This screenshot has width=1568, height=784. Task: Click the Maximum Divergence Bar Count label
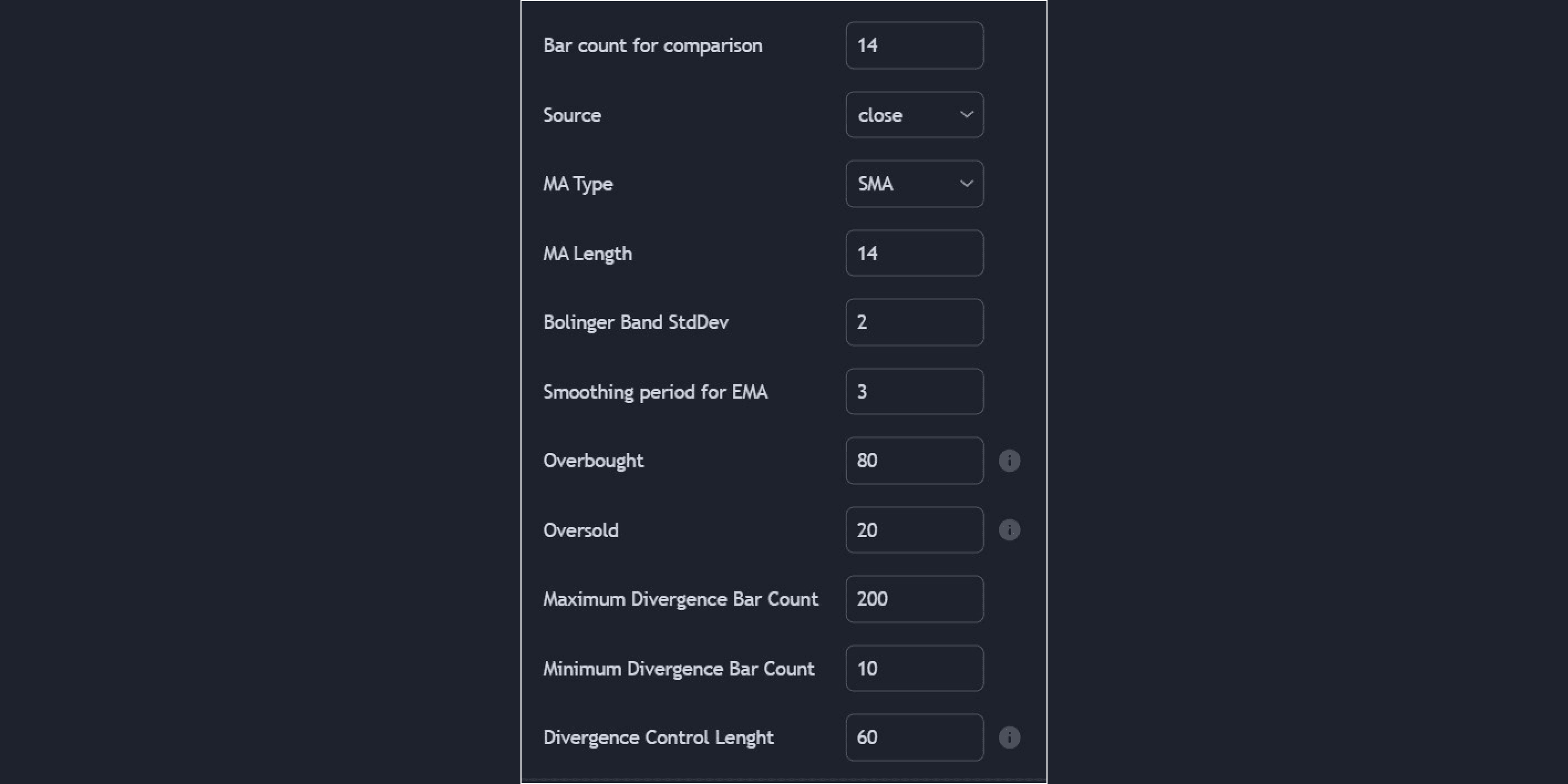680,599
